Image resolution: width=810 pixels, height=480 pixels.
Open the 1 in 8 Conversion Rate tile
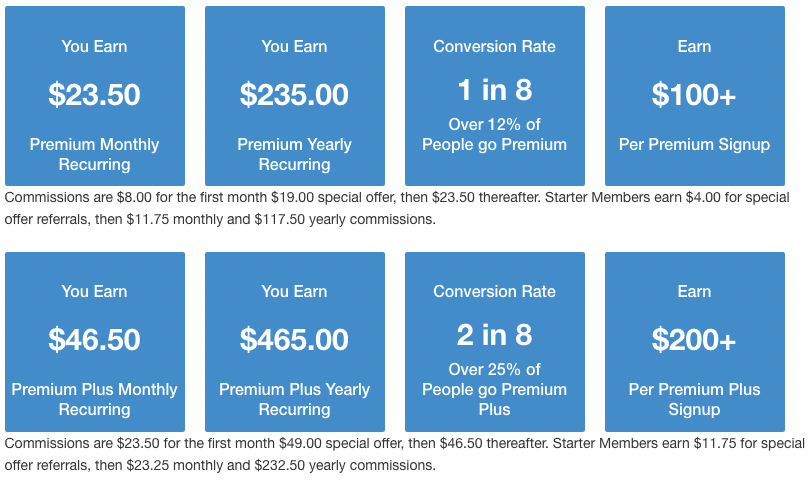click(495, 96)
